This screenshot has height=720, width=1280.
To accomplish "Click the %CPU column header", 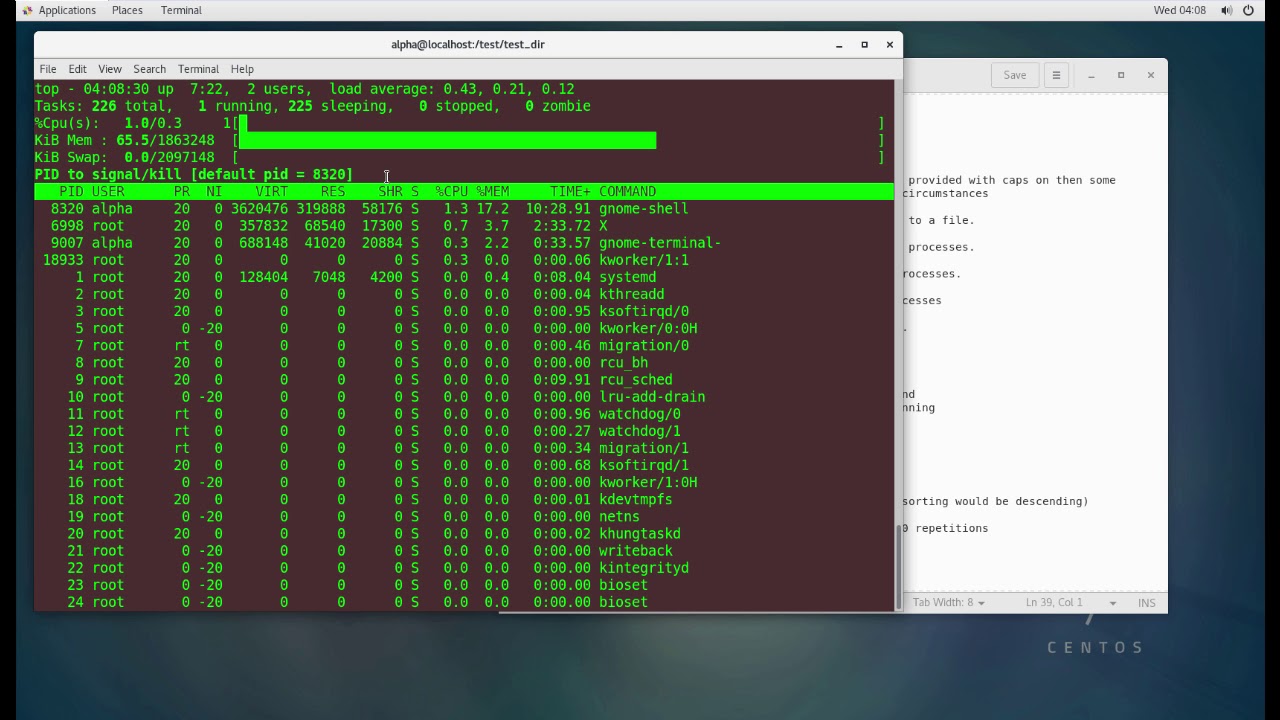I will click(452, 191).
